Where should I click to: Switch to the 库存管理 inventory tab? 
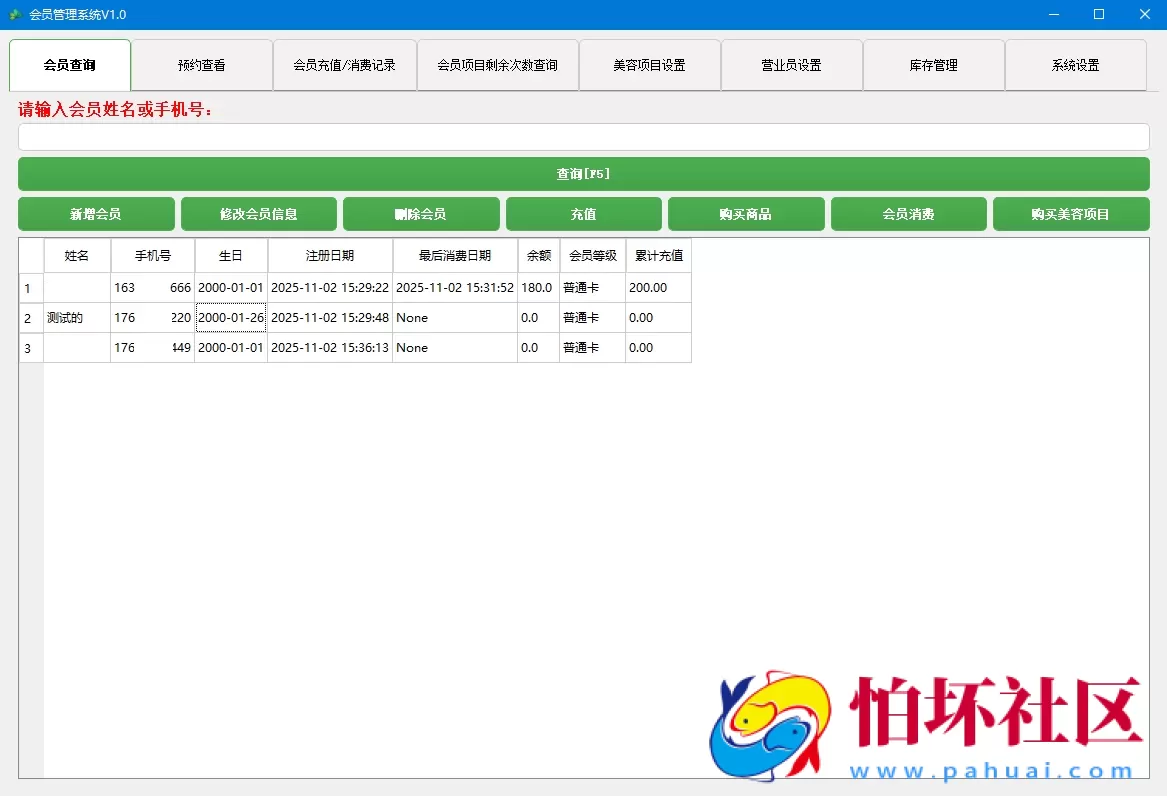click(934, 64)
